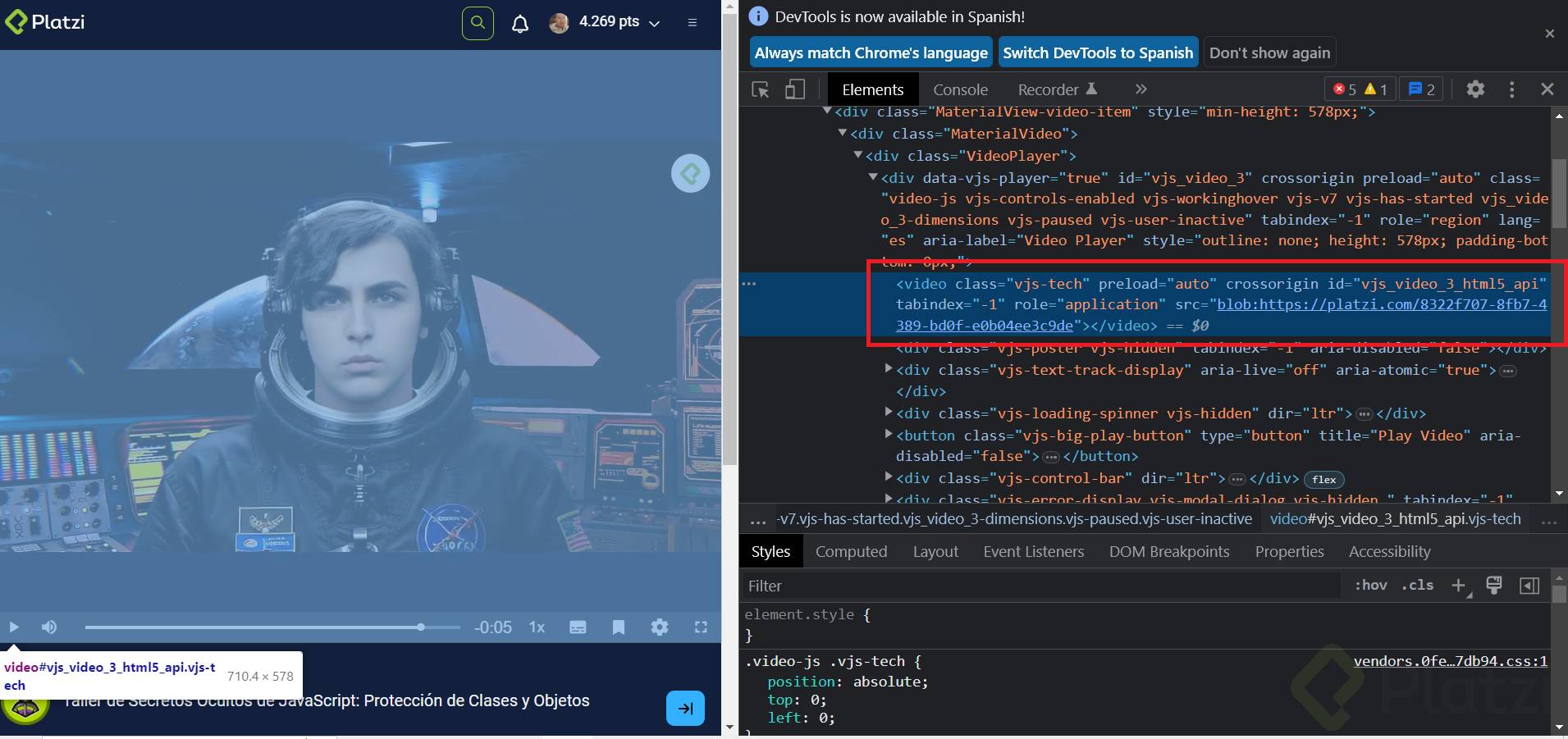The width and height of the screenshot is (1568, 739).
Task: Switch to the Elements tab
Action: coord(873,90)
